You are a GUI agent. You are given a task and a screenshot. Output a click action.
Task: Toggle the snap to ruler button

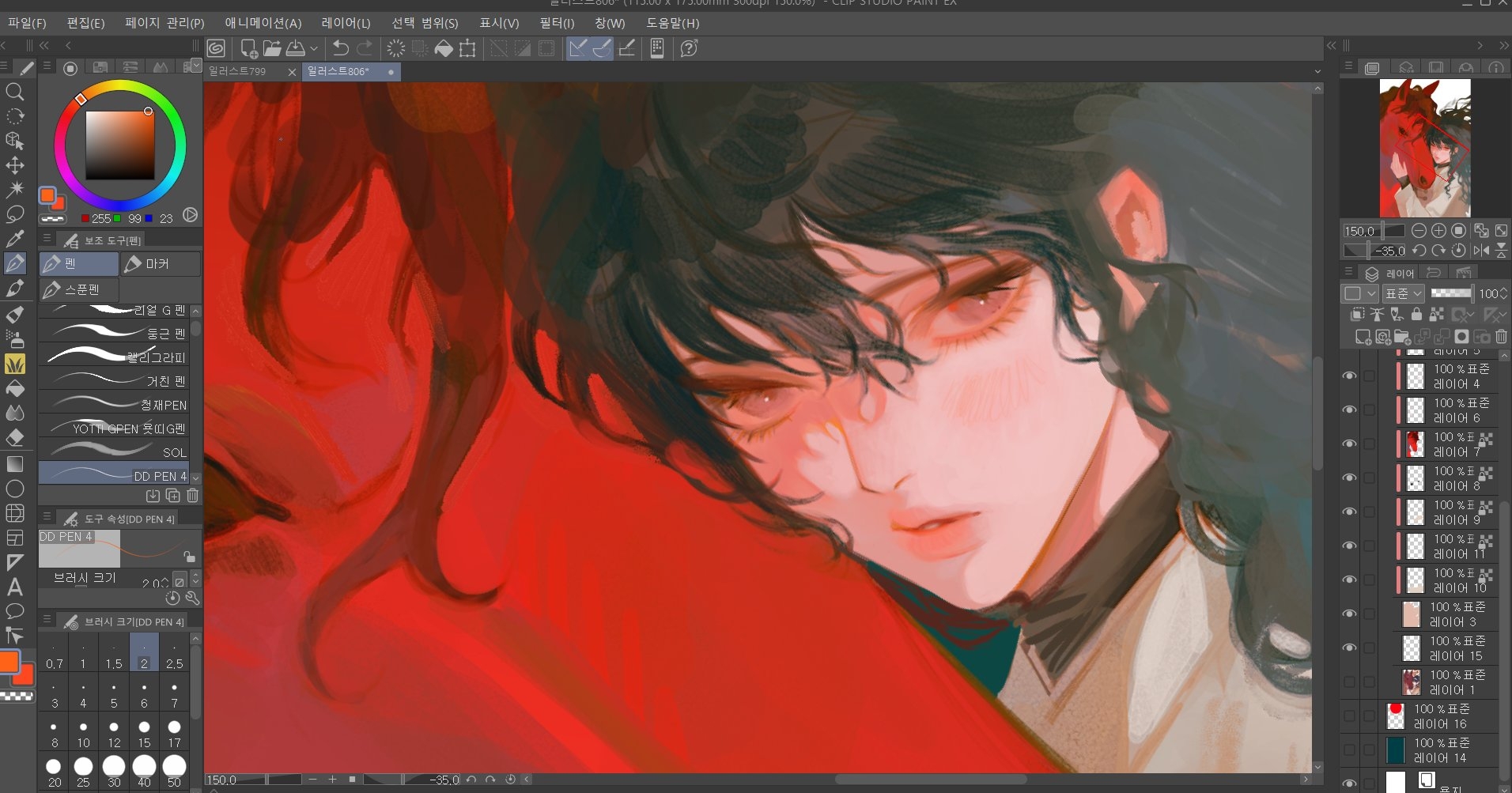[x=578, y=49]
